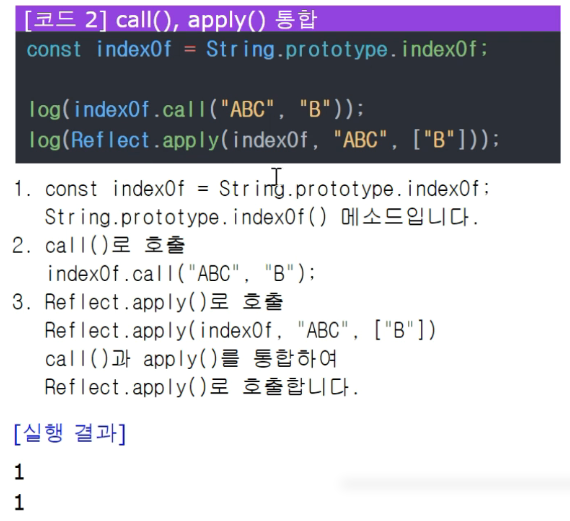Click explanation item '1. const indexOf = String.prototype.indexOf;'
Image resolution: width=570 pixels, height=521 pixels.
(x=252, y=189)
